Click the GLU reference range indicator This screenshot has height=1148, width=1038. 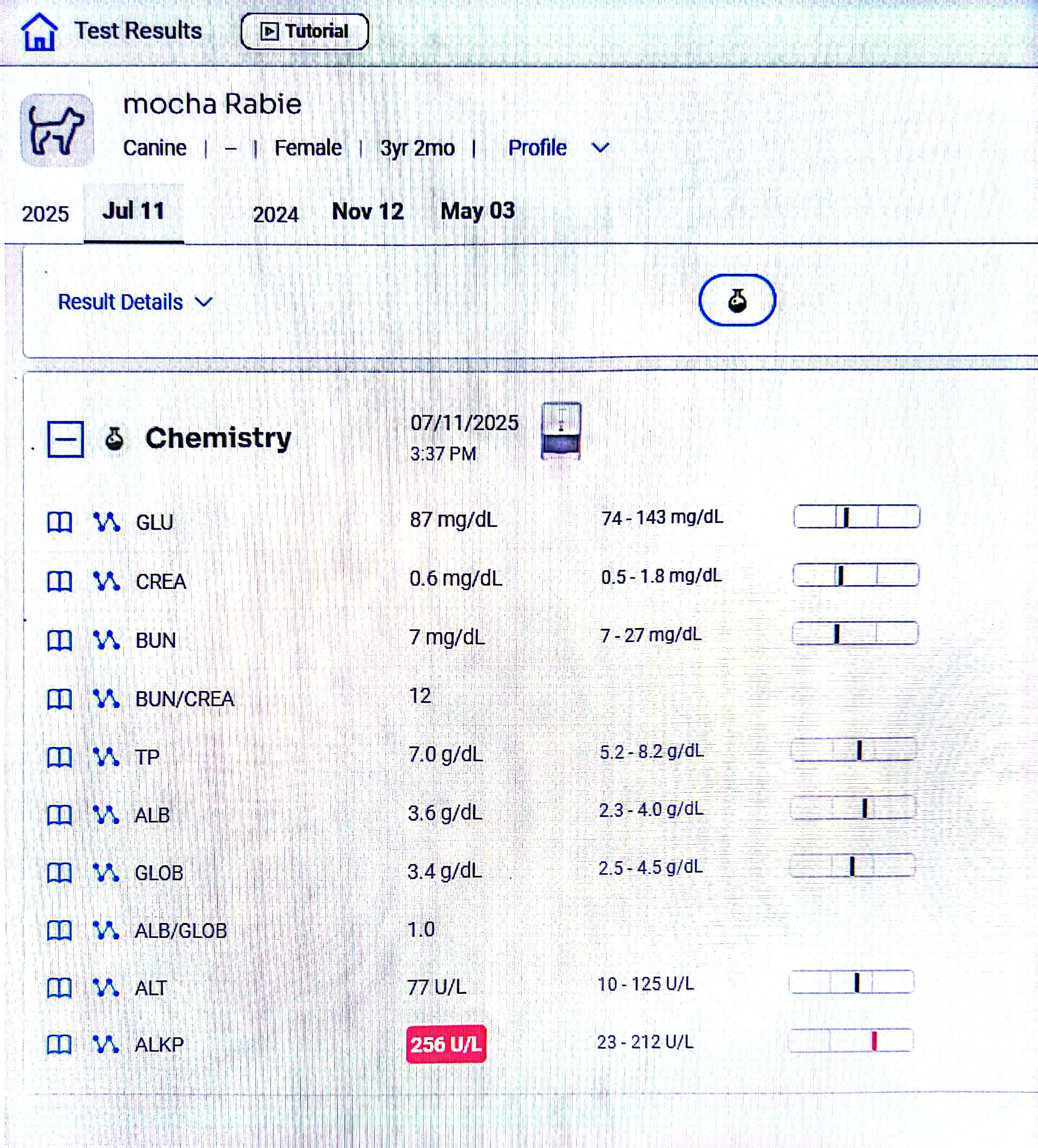(x=856, y=517)
